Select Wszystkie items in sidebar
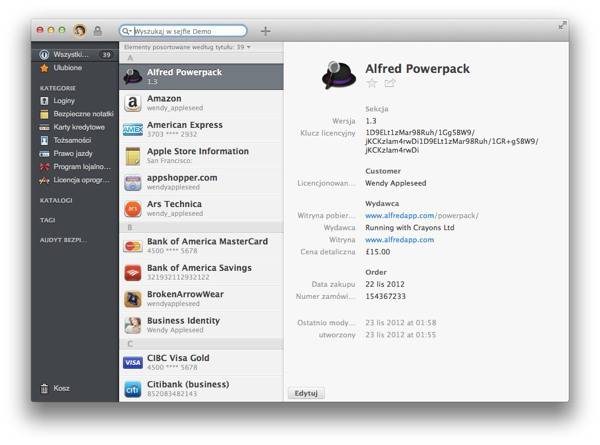 (x=75, y=54)
